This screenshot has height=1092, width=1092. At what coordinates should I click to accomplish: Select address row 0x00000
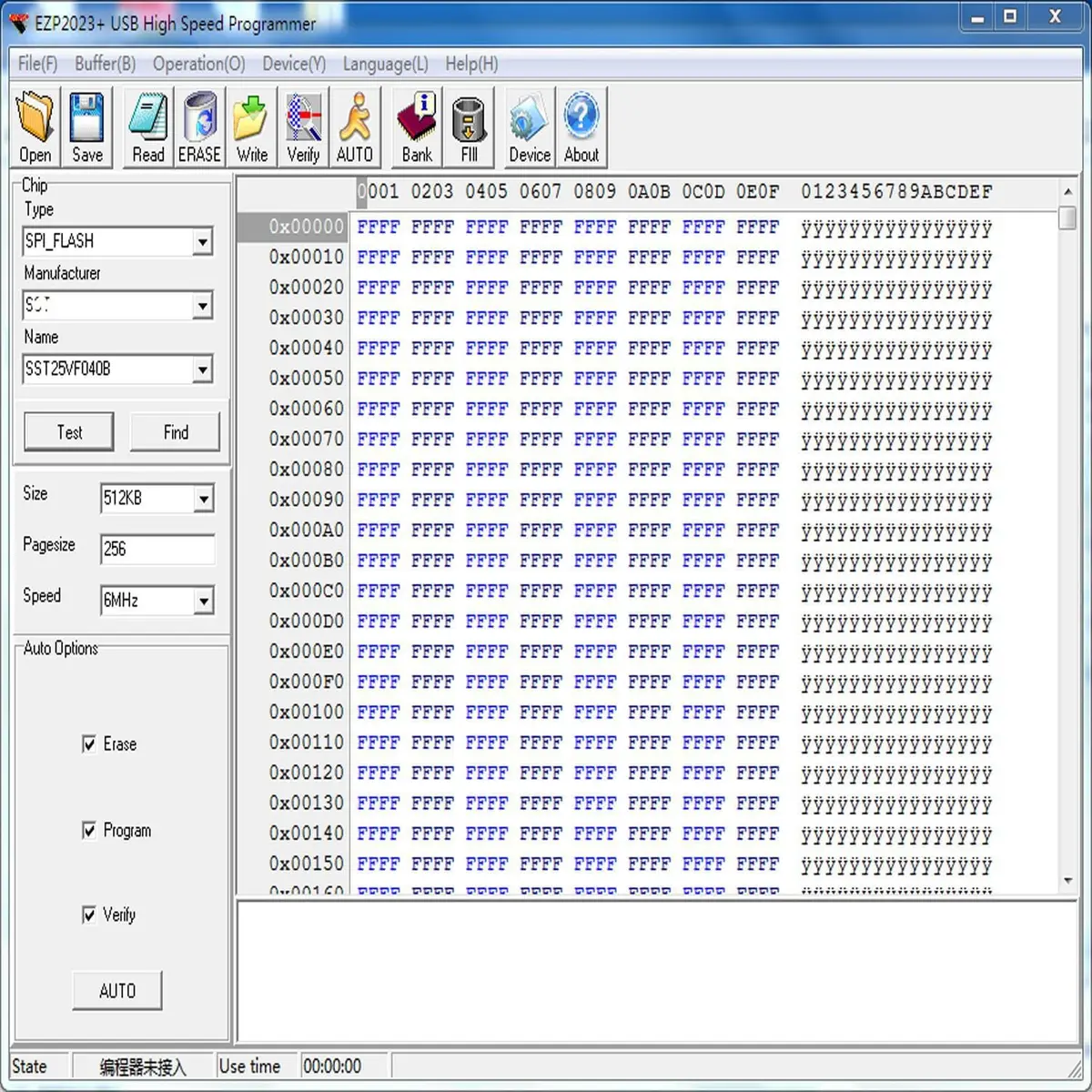pyautogui.click(x=307, y=227)
